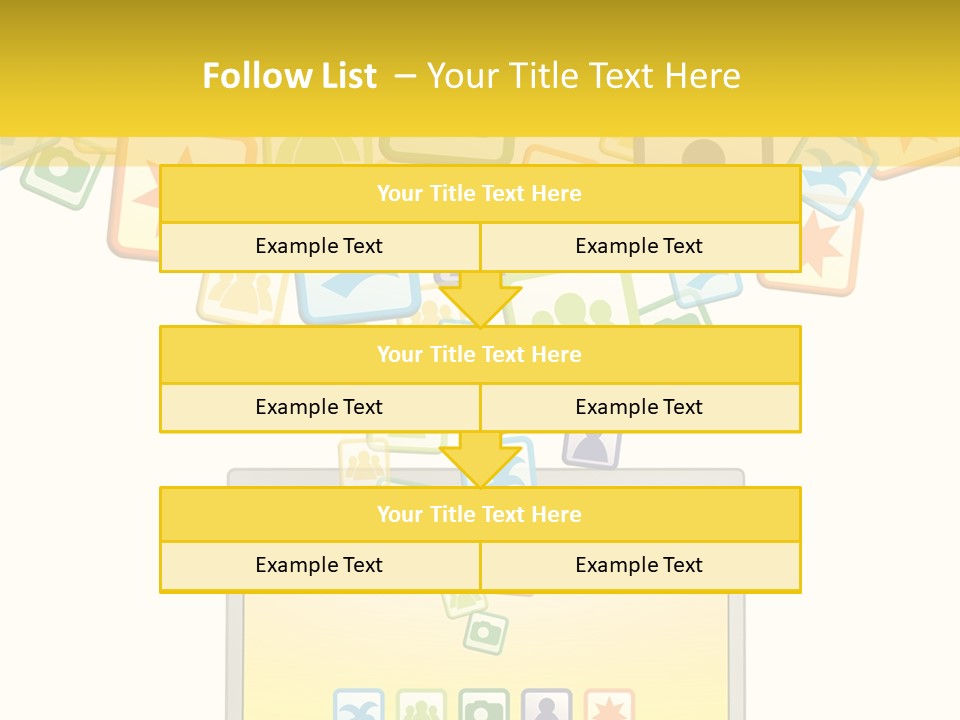Click the second block's right 'Example Text' cell
This screenshot has height=720, width=960.
tap(639, 408)
